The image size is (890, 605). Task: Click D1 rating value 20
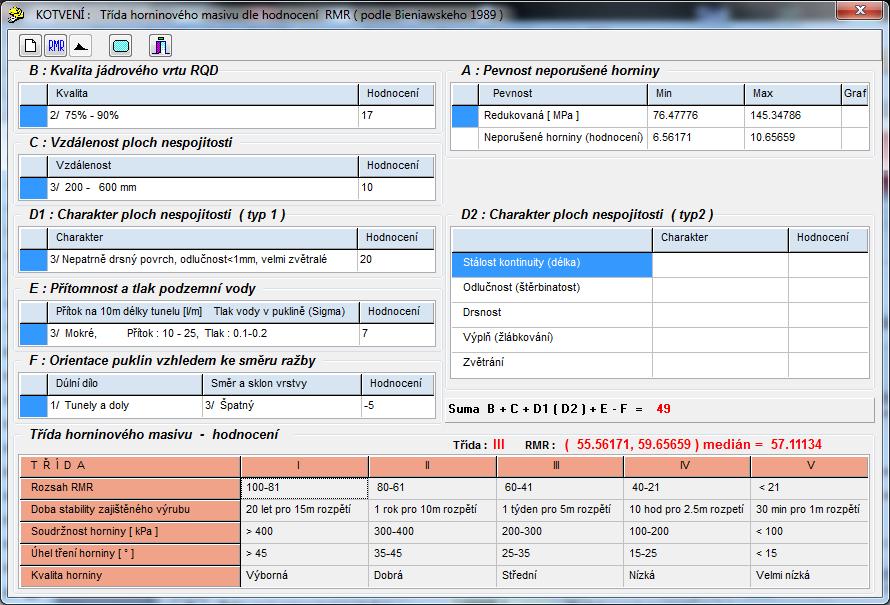tap(396, 260)
